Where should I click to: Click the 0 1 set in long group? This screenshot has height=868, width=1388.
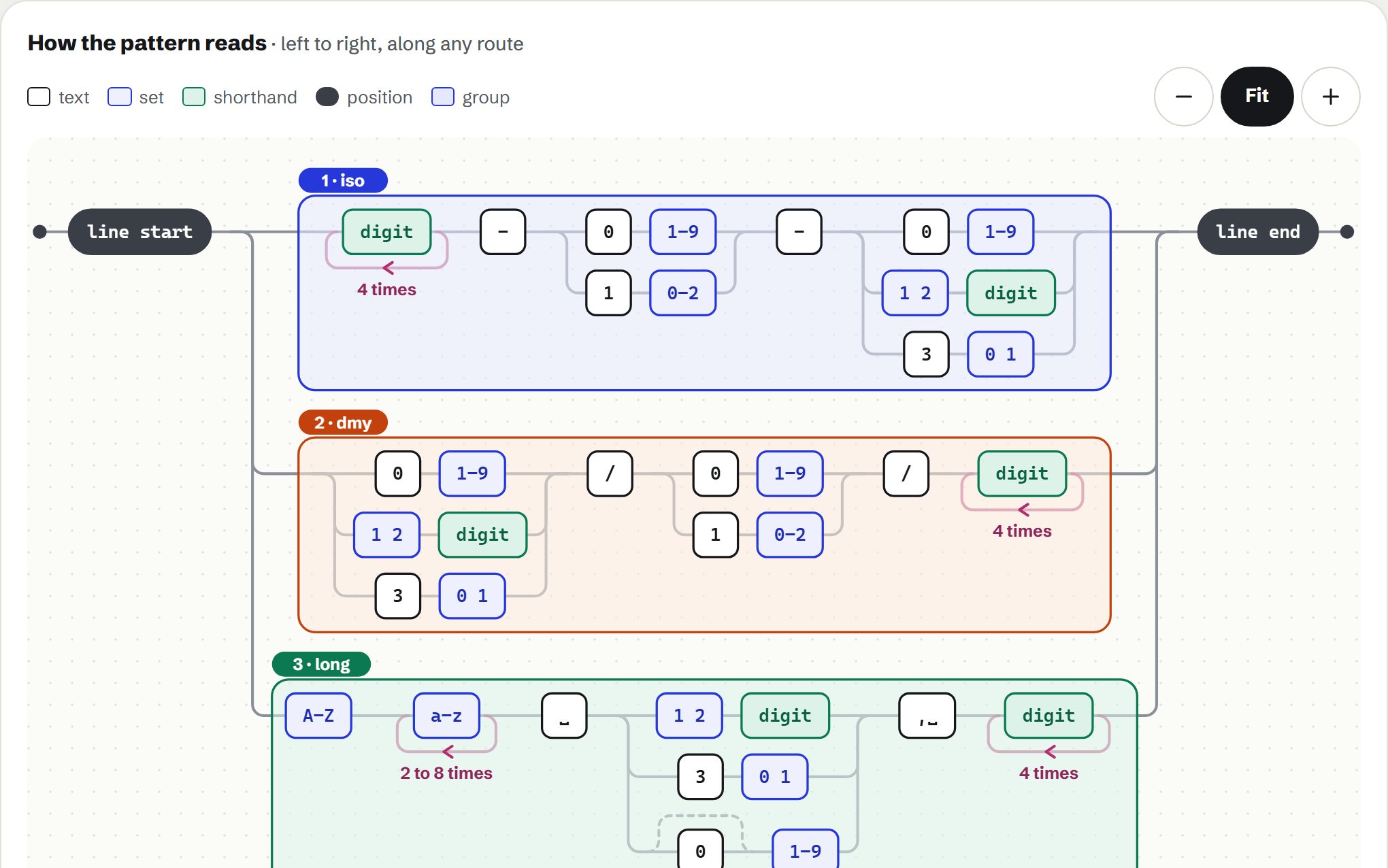tap(774, 777)
